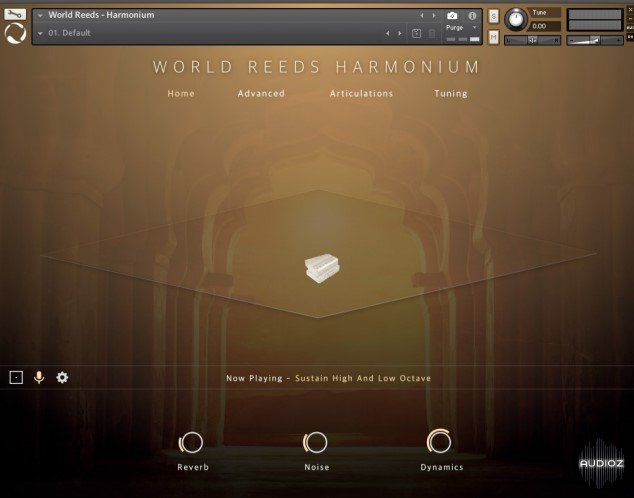Open the Purge dropdown menu
The width and height of the screenshot is (634, 498).
pyautogui.click(x=459, y=28)
